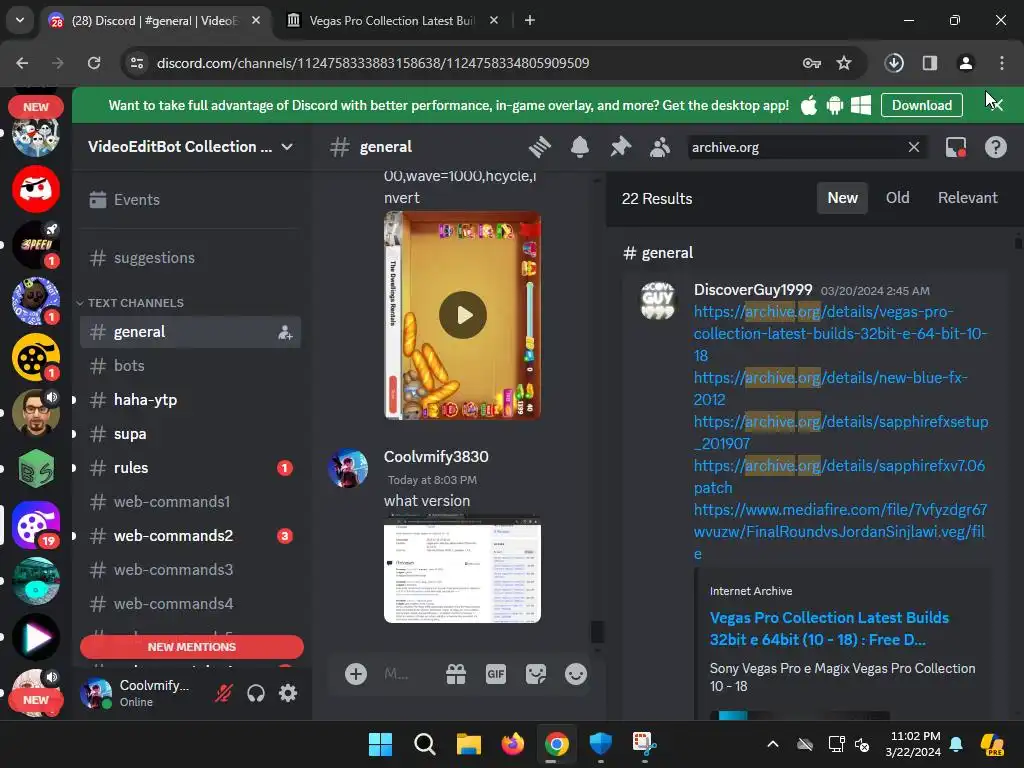Select the supa channel

[x=190, y=434]
